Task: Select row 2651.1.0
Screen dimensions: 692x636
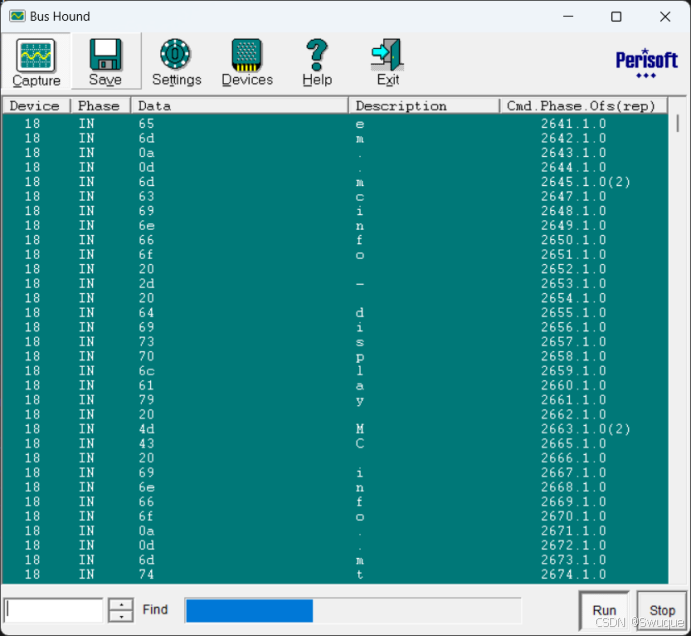Action: coord(335,255)
